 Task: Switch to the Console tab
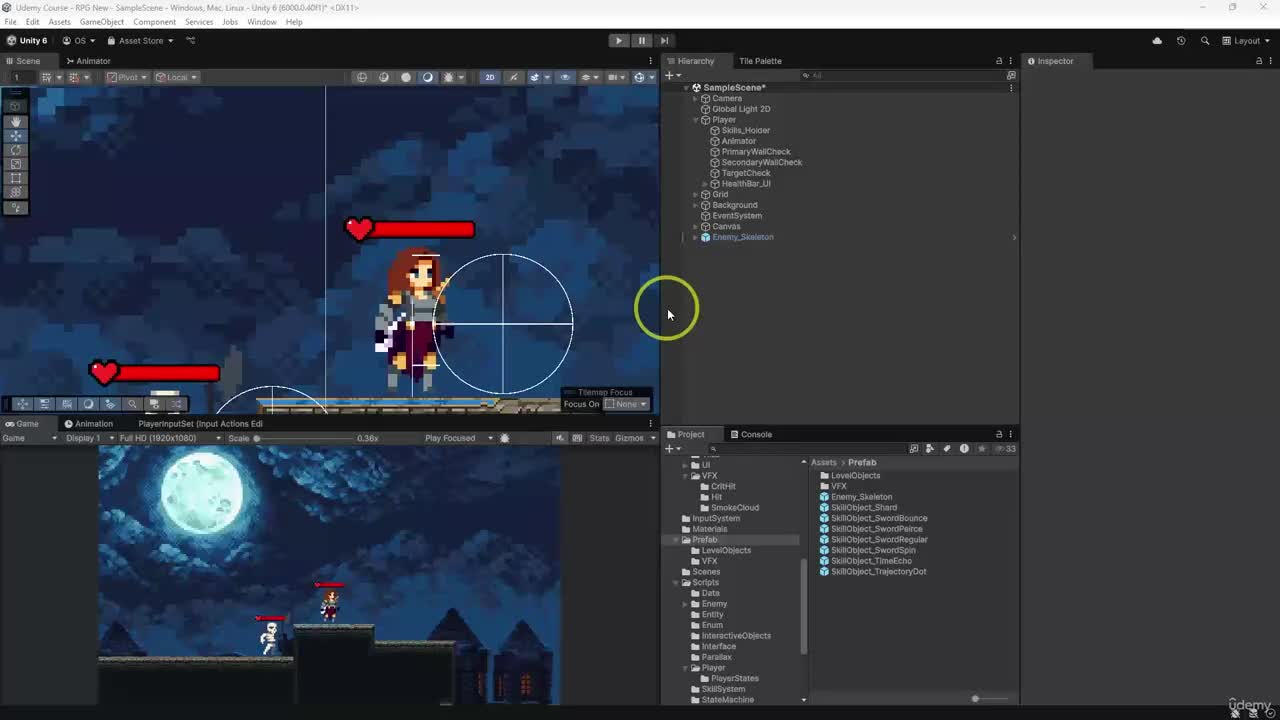(x=751, y=435)
